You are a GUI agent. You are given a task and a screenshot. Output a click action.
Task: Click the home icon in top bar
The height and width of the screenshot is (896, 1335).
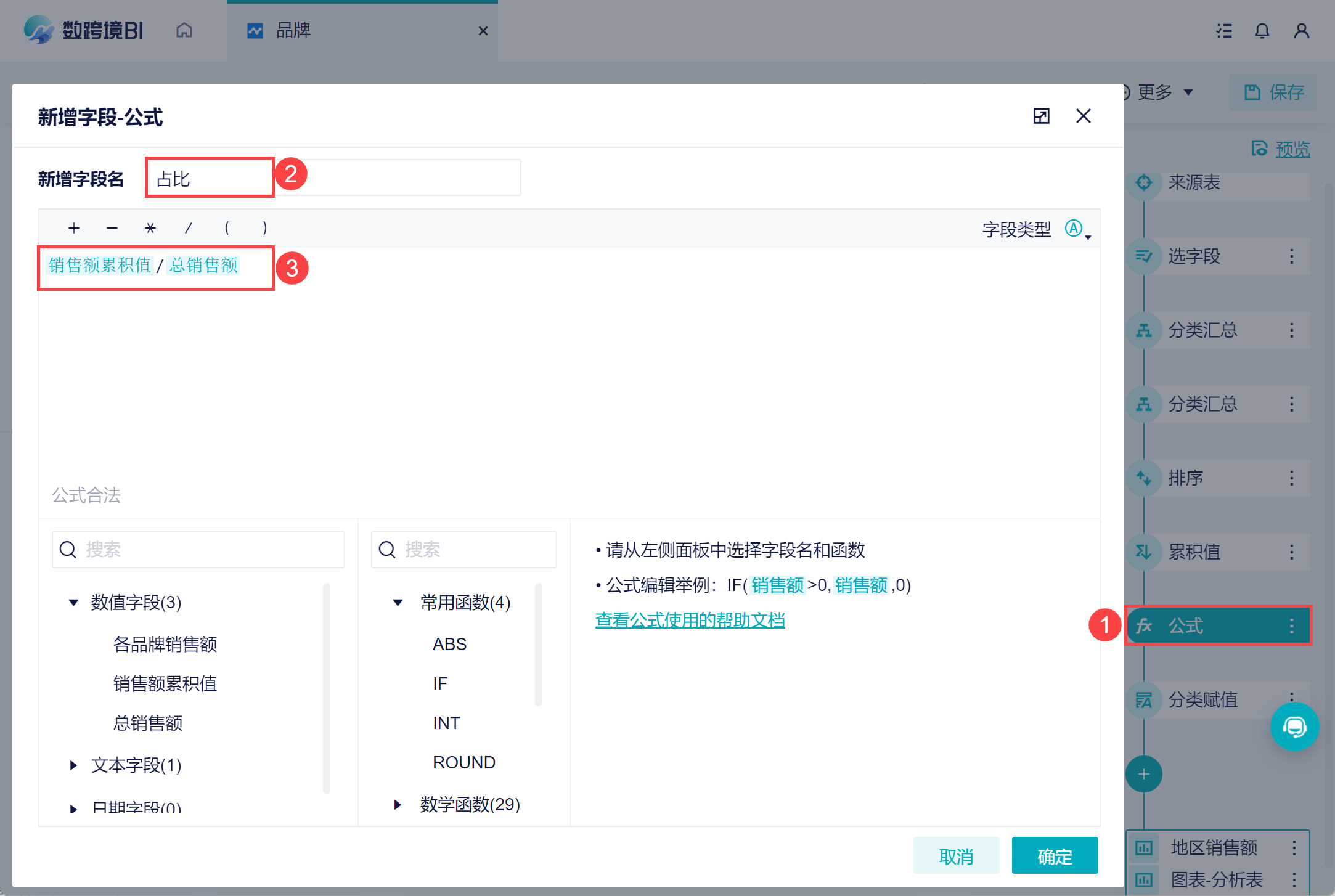[184, 30]
